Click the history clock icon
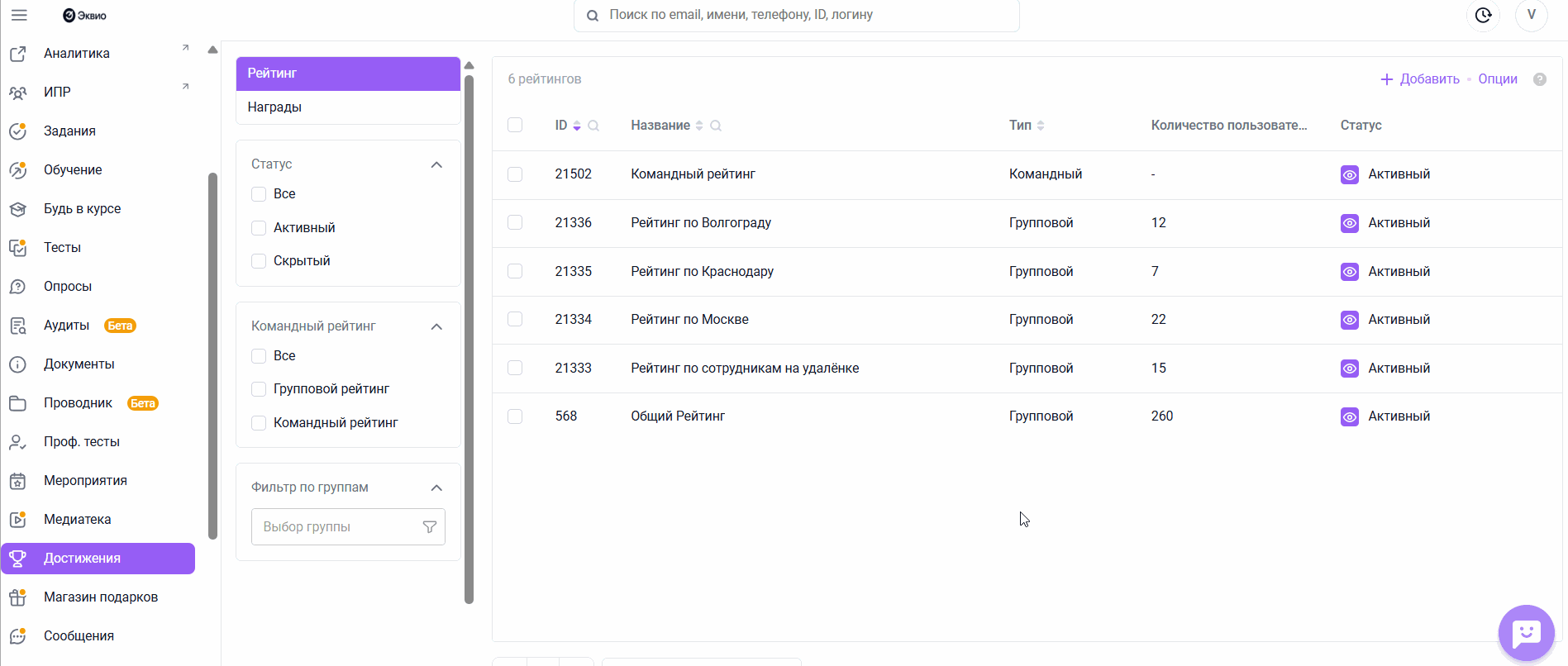 tap(1483, 15)
